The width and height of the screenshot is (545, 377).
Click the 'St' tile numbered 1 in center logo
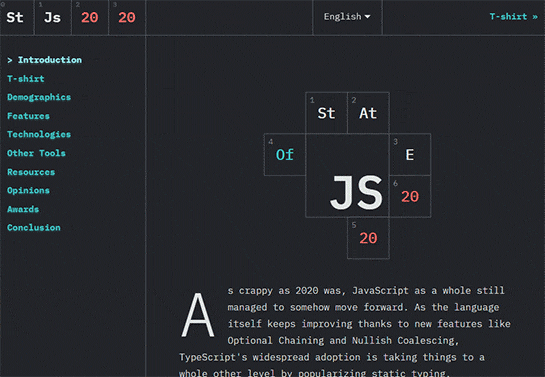[326, 113]
